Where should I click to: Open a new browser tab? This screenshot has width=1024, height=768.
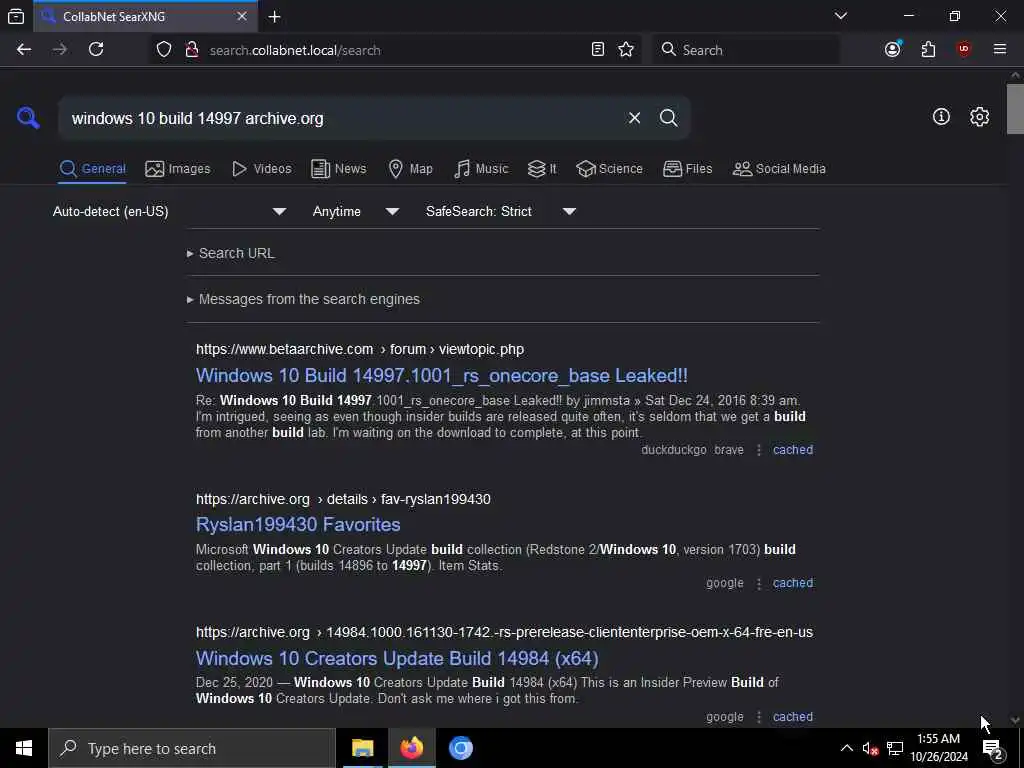click(x=274, y=17)
